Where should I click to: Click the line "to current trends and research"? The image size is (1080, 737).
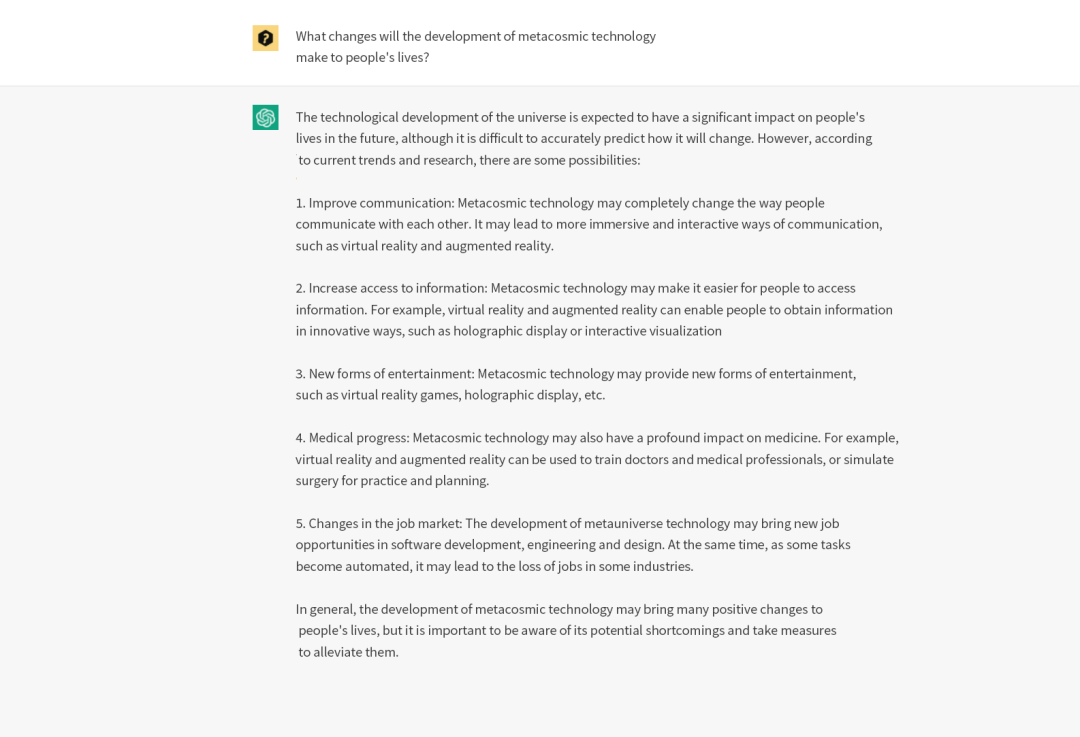coord(469,160)
